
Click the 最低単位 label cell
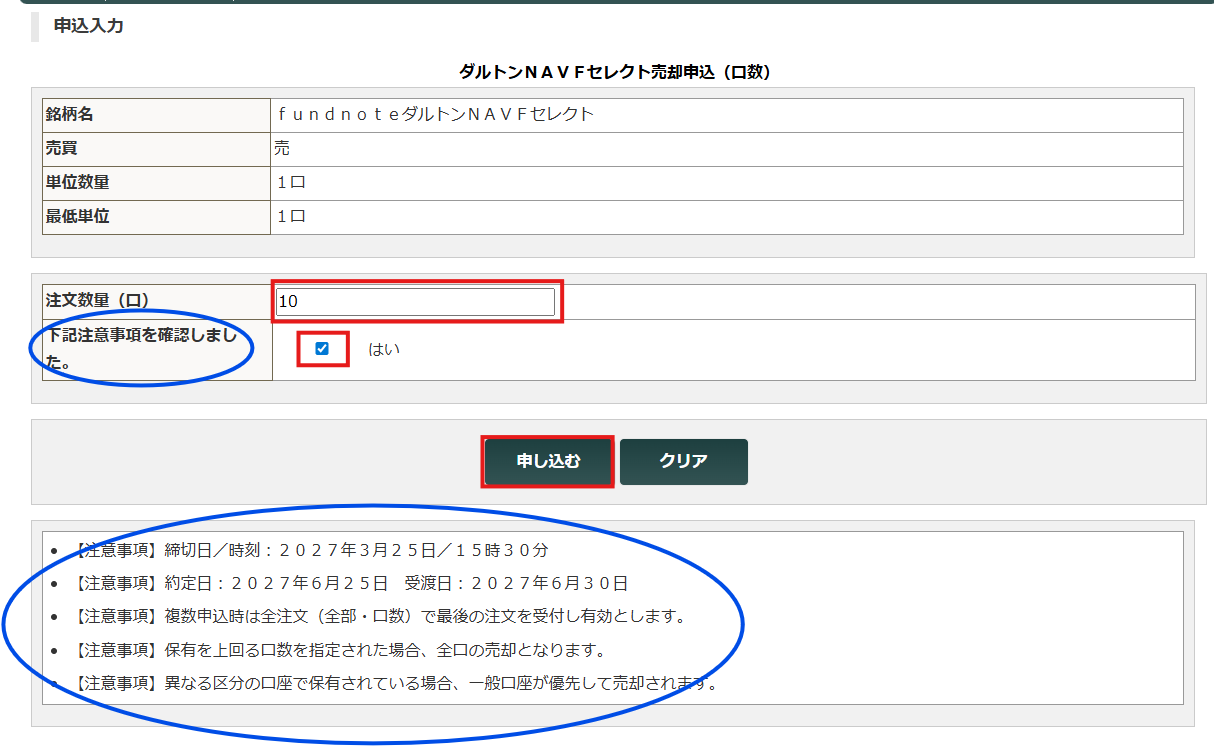(x=156, y=217)
